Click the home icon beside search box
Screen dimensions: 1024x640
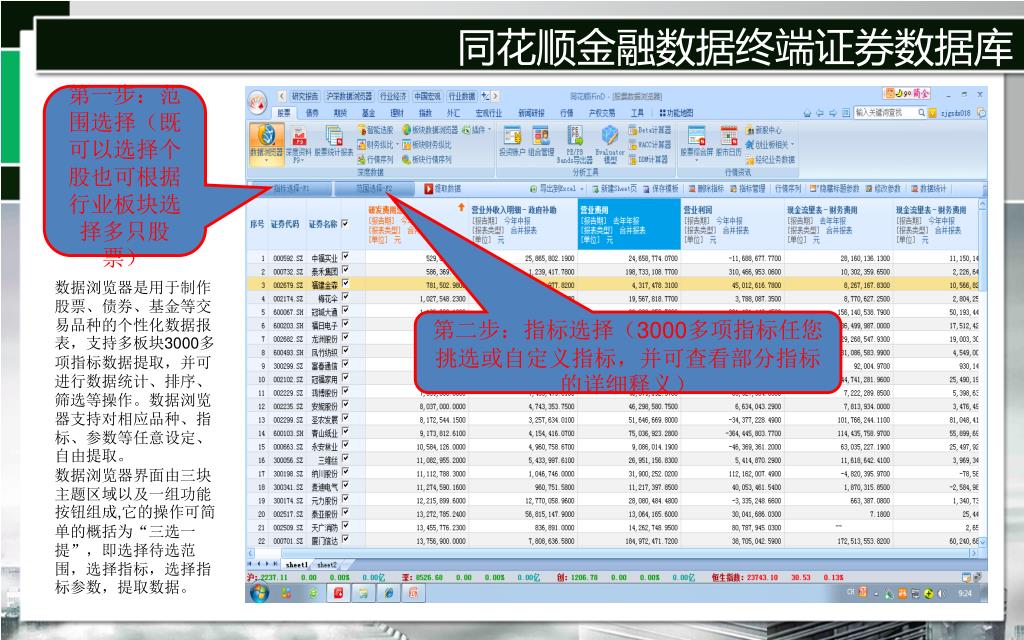pyautogui.click(x=808, y=113)
